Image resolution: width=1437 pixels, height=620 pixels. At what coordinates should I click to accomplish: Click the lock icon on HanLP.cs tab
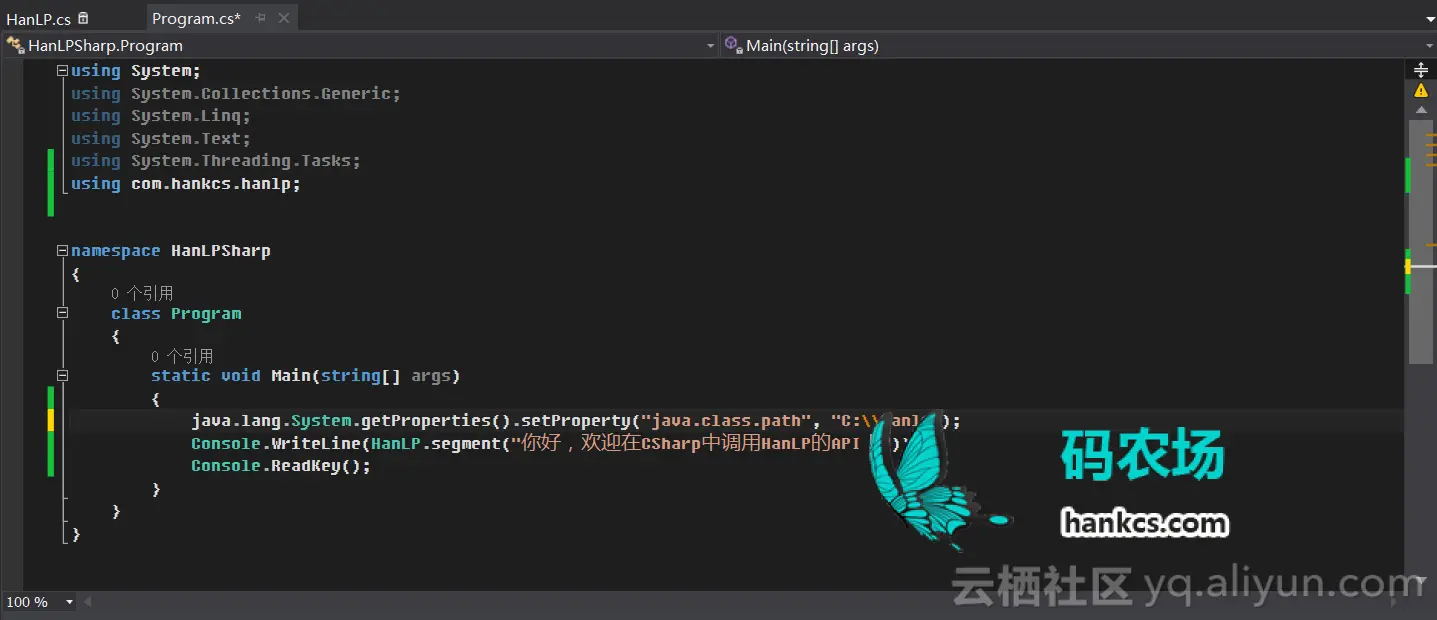click(83, 18)
